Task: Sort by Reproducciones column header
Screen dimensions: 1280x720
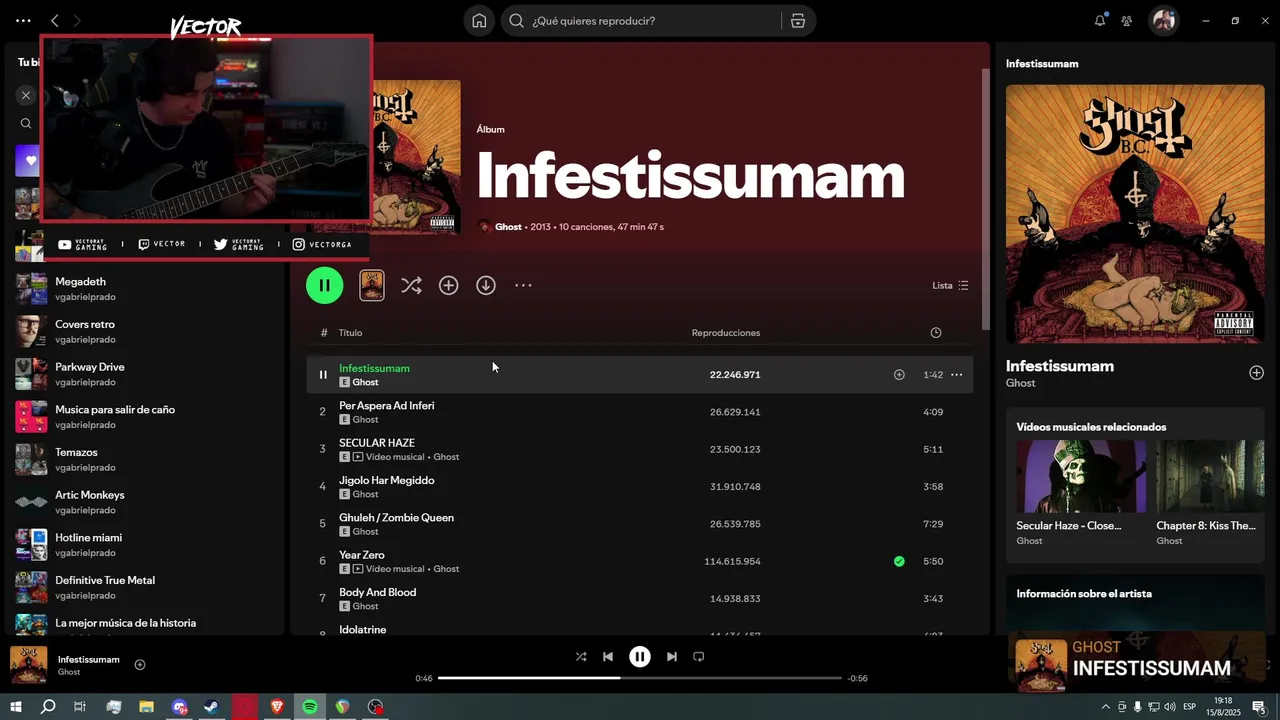Action: (x=726, y=333)
